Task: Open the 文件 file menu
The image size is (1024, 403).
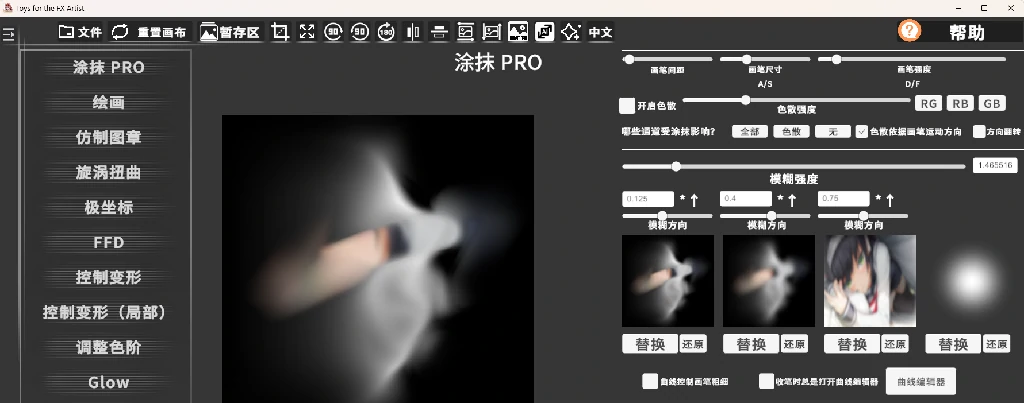Action: point(80,32)
